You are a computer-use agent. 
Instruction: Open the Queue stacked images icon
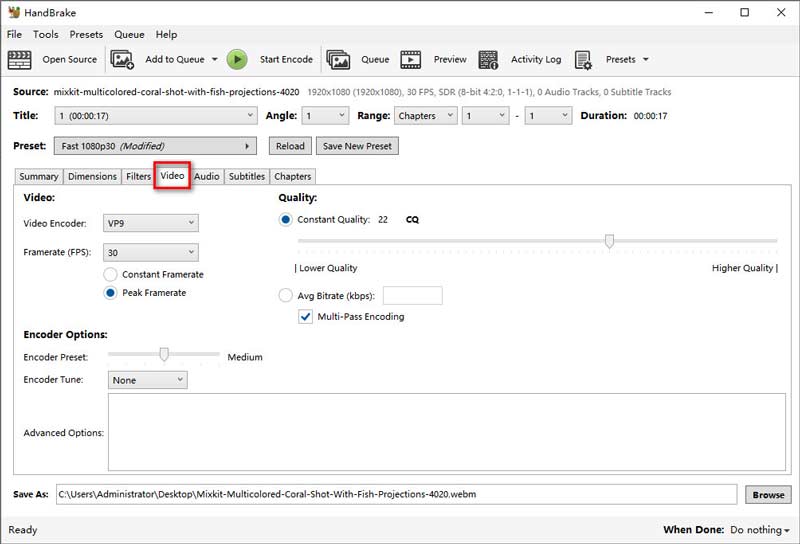pyautogui.click(x=338, y=60)
